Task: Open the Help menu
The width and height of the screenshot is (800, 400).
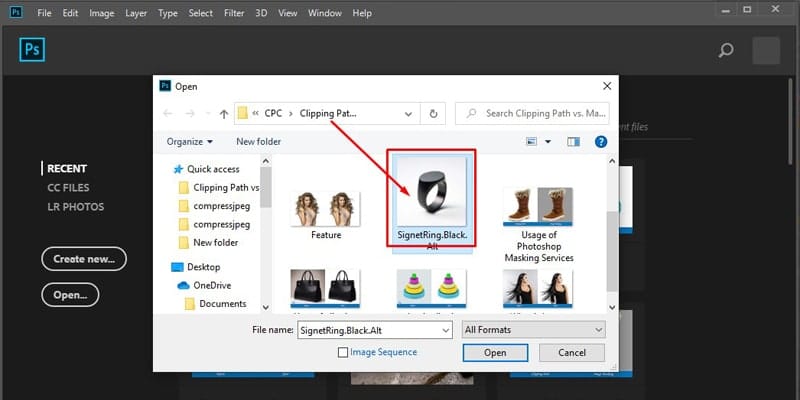Action: pyautogui.click(x=362, y=13)
